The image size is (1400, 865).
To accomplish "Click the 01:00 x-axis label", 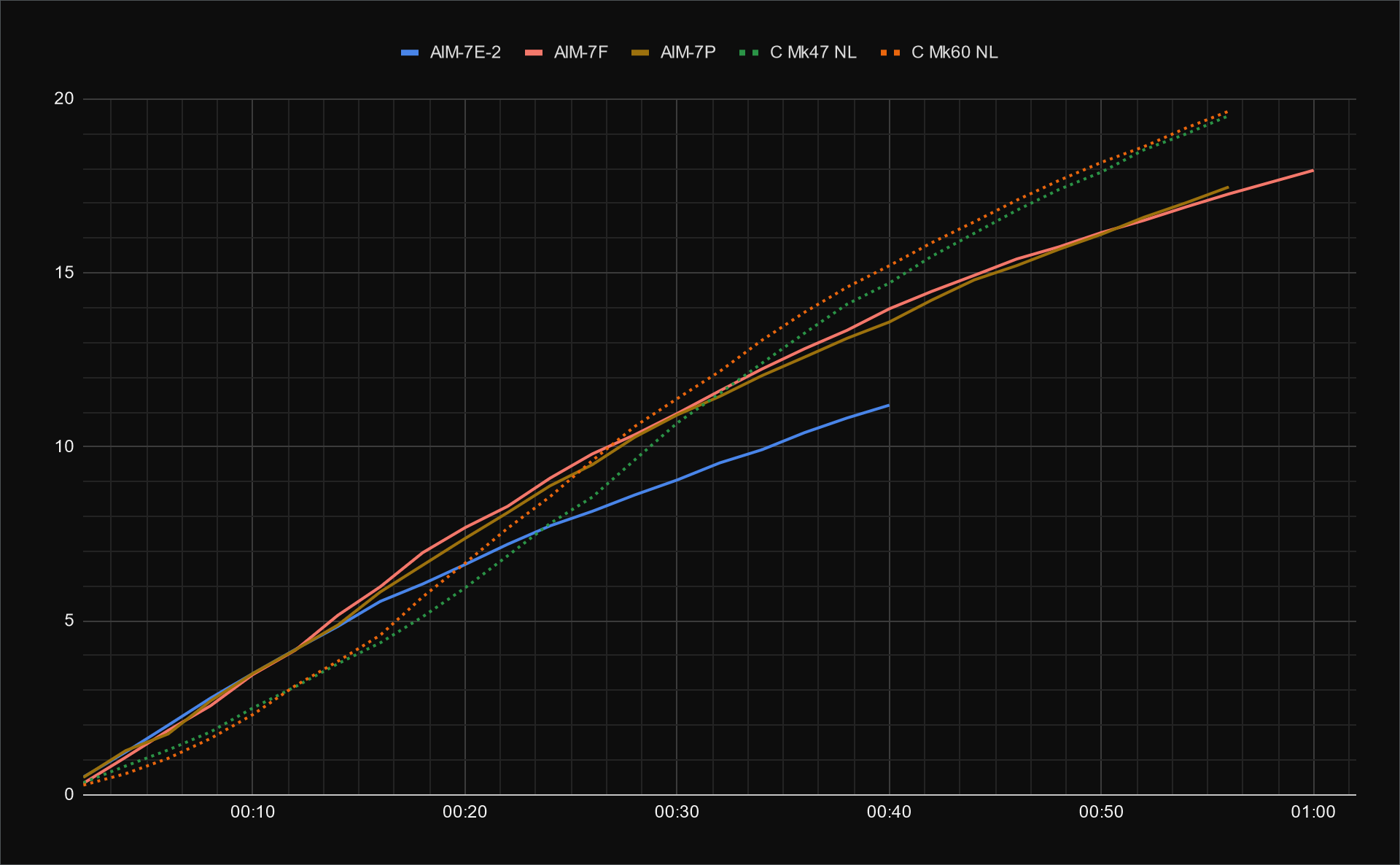I will pyautogui.click(x=1312, y=812).
